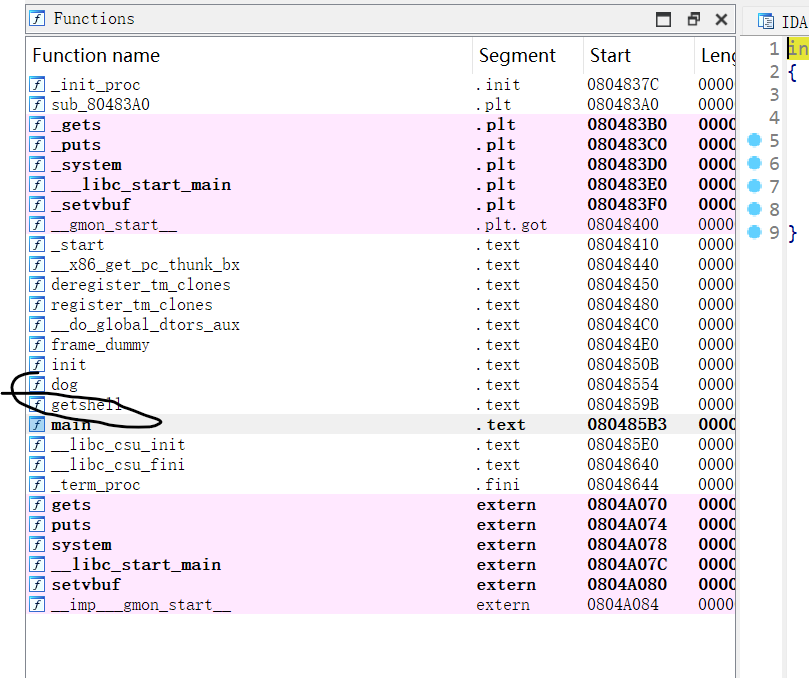
Task: Click the function icon next to main
Action: [x=38, y=425]
